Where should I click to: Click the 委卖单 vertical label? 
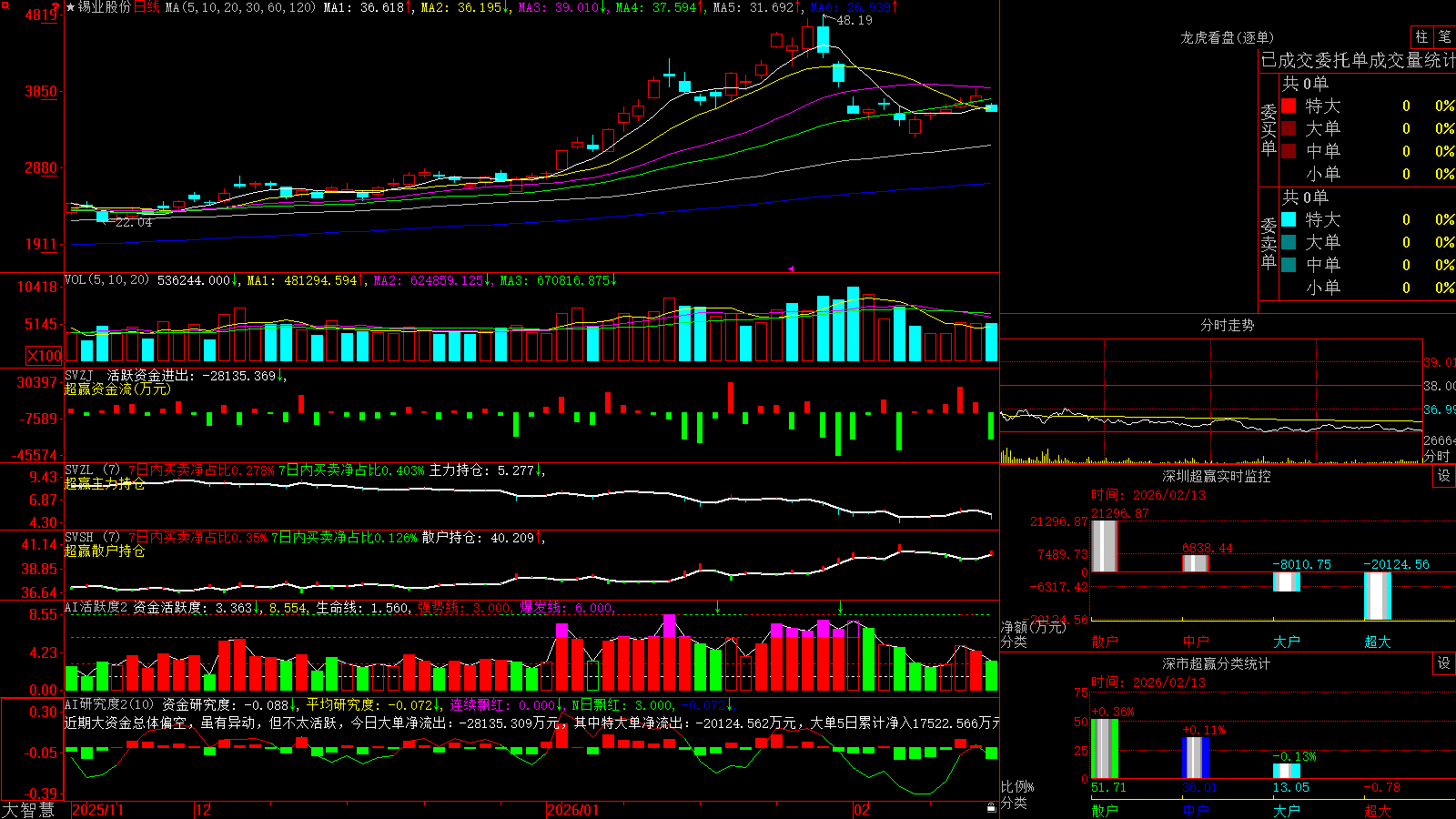pyautogui.click(x=1269, y=244)
